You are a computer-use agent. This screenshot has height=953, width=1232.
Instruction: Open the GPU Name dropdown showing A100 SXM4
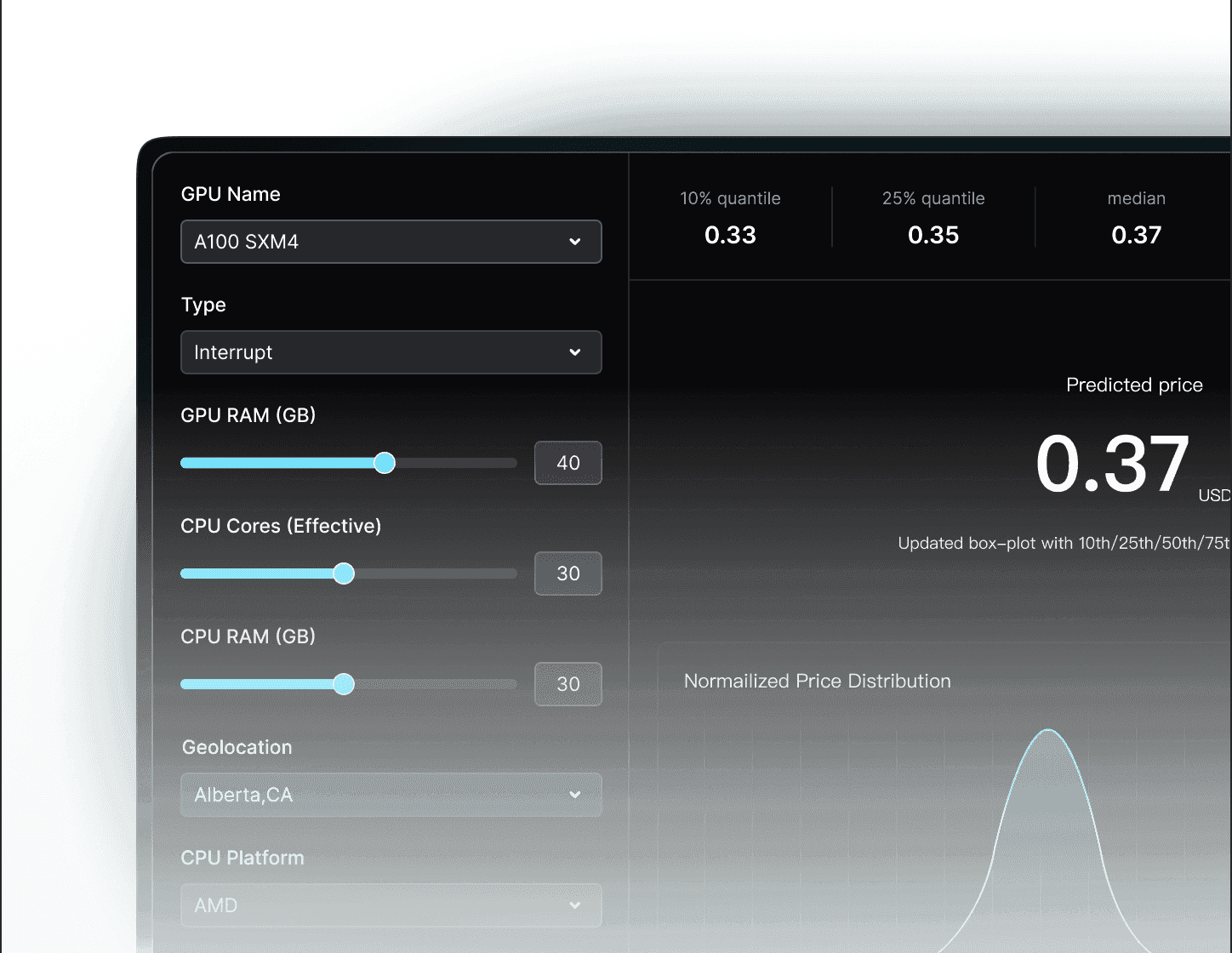391,242
